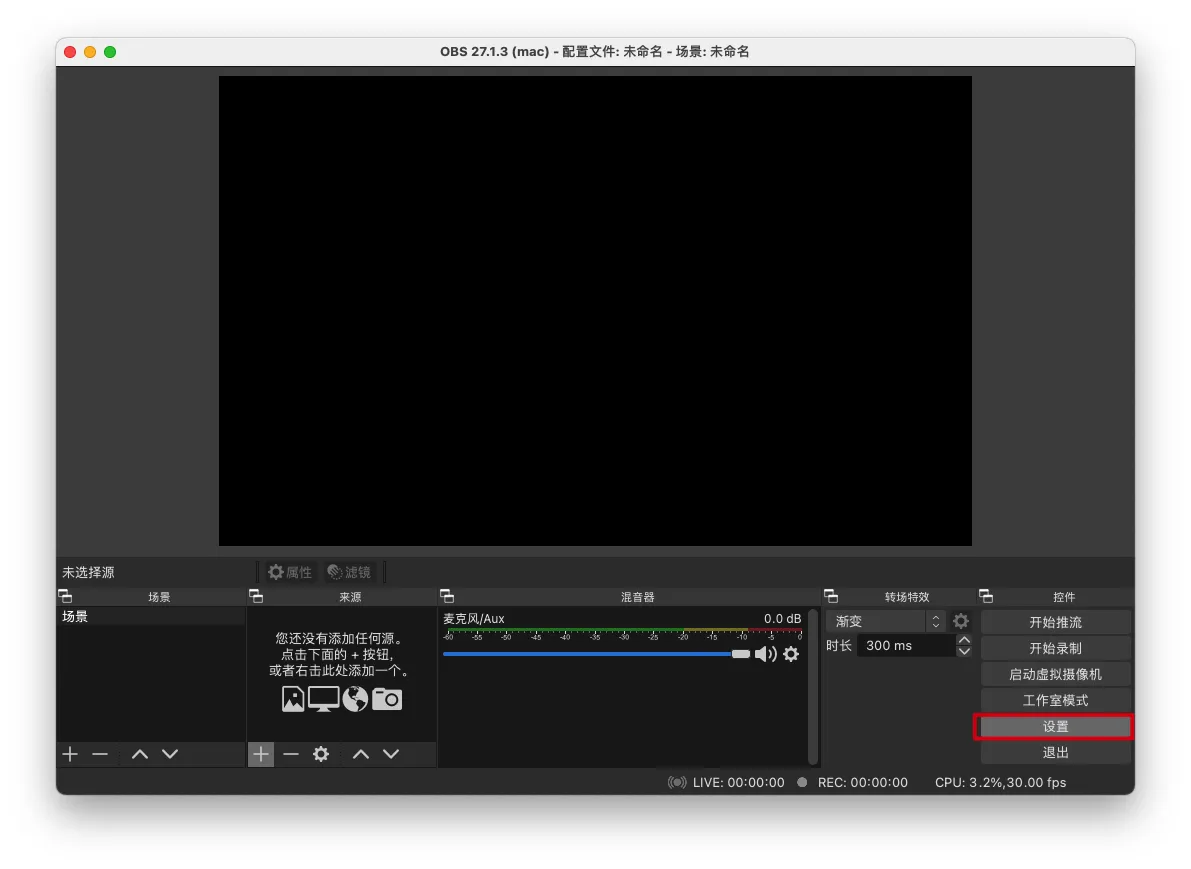Add a new source with plus button
The height and width of the screenshot is (869, 1191).
(x=260, y=754)
